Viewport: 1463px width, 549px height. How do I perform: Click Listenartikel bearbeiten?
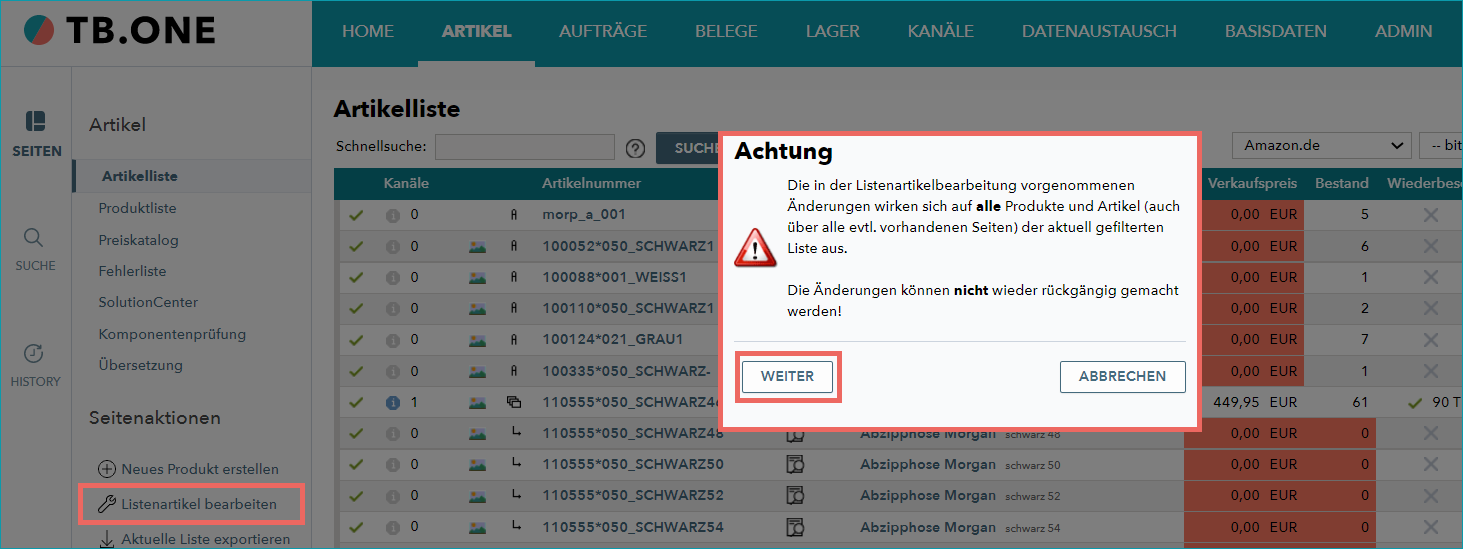[x=188, y=504]
